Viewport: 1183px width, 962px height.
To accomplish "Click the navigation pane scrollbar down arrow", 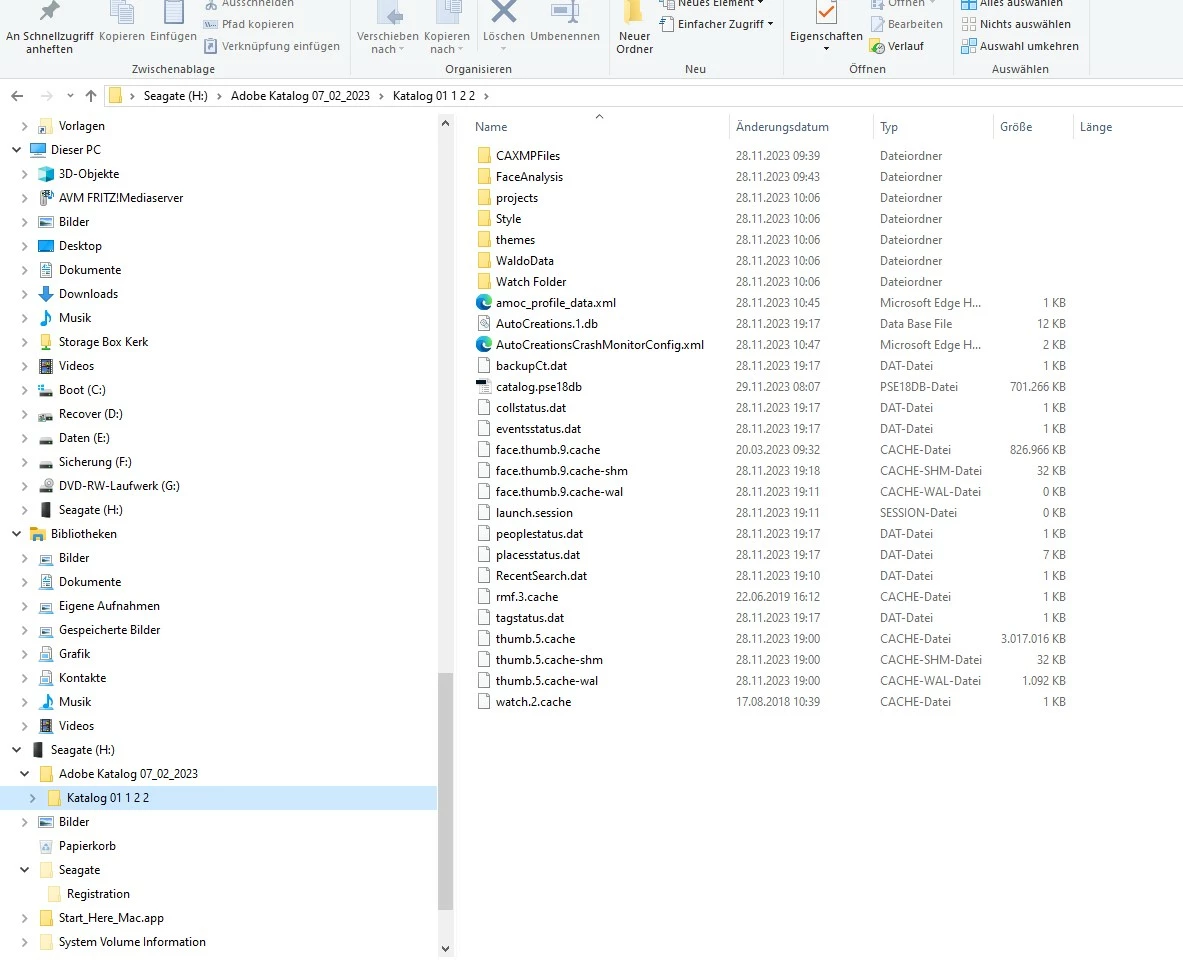I will click(445, 949).
